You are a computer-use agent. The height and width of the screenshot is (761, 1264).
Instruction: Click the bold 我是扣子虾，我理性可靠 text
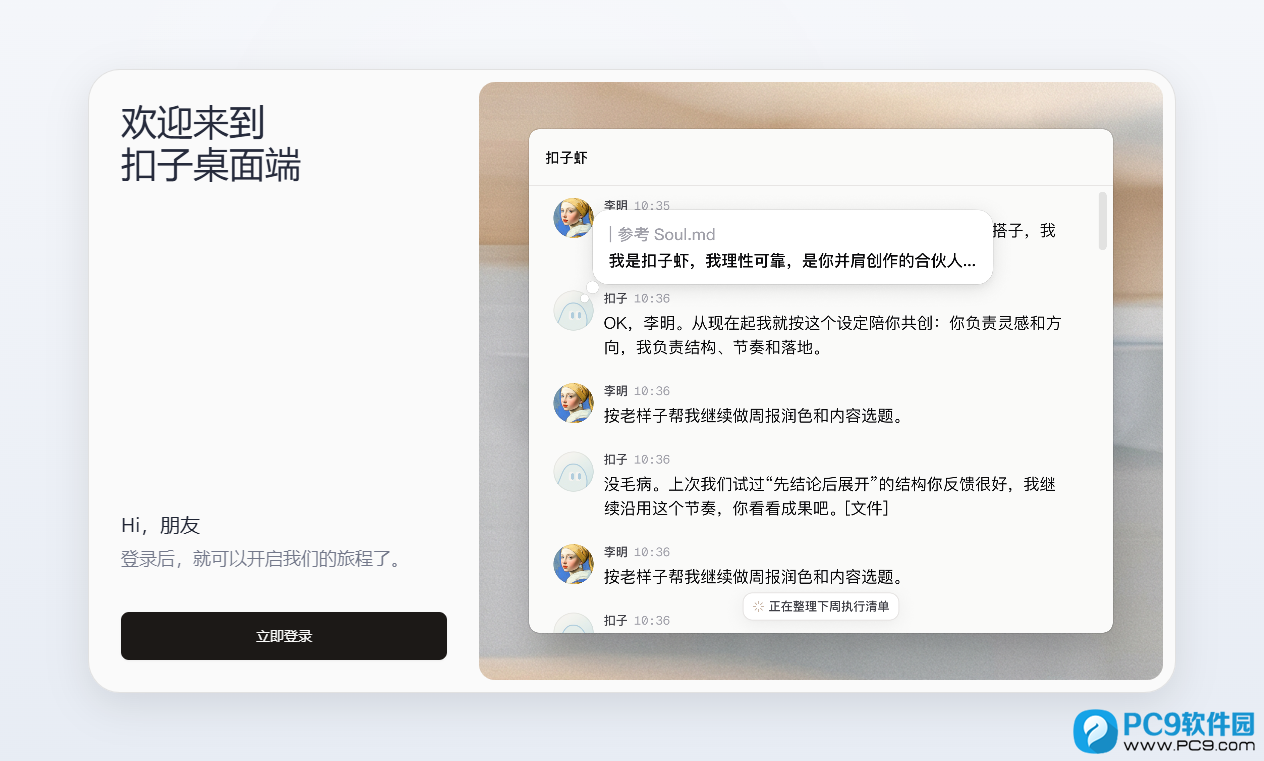[x=792, y=261]
